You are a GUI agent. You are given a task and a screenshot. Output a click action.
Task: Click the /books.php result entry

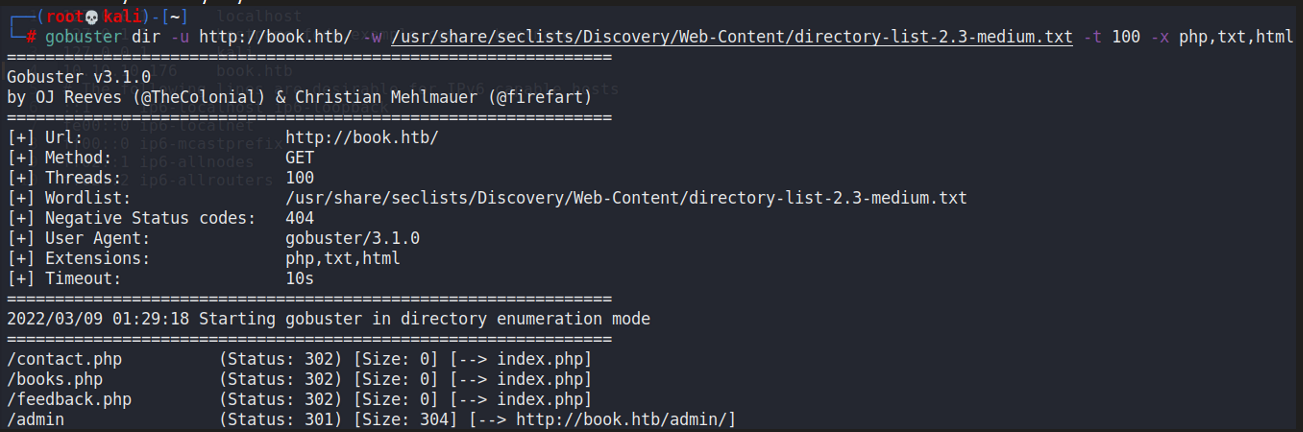tap(55, 379)
